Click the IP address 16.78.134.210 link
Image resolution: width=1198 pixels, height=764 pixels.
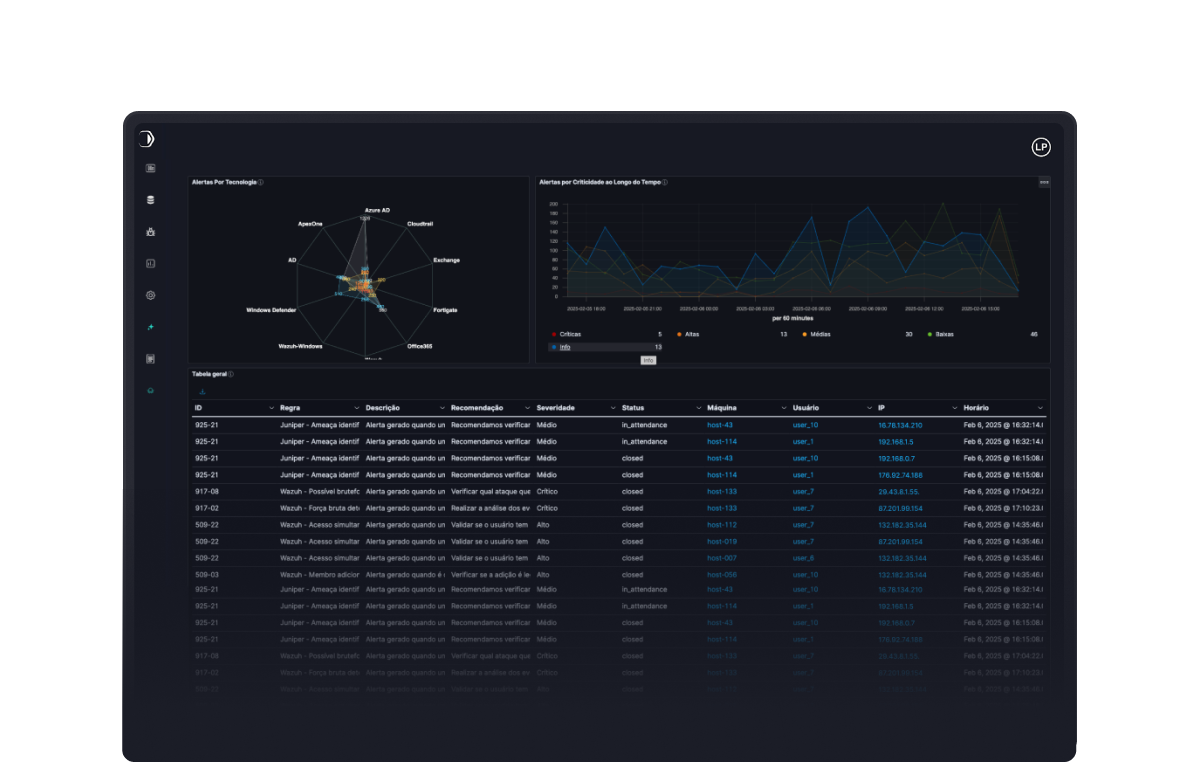coord(900,425)
